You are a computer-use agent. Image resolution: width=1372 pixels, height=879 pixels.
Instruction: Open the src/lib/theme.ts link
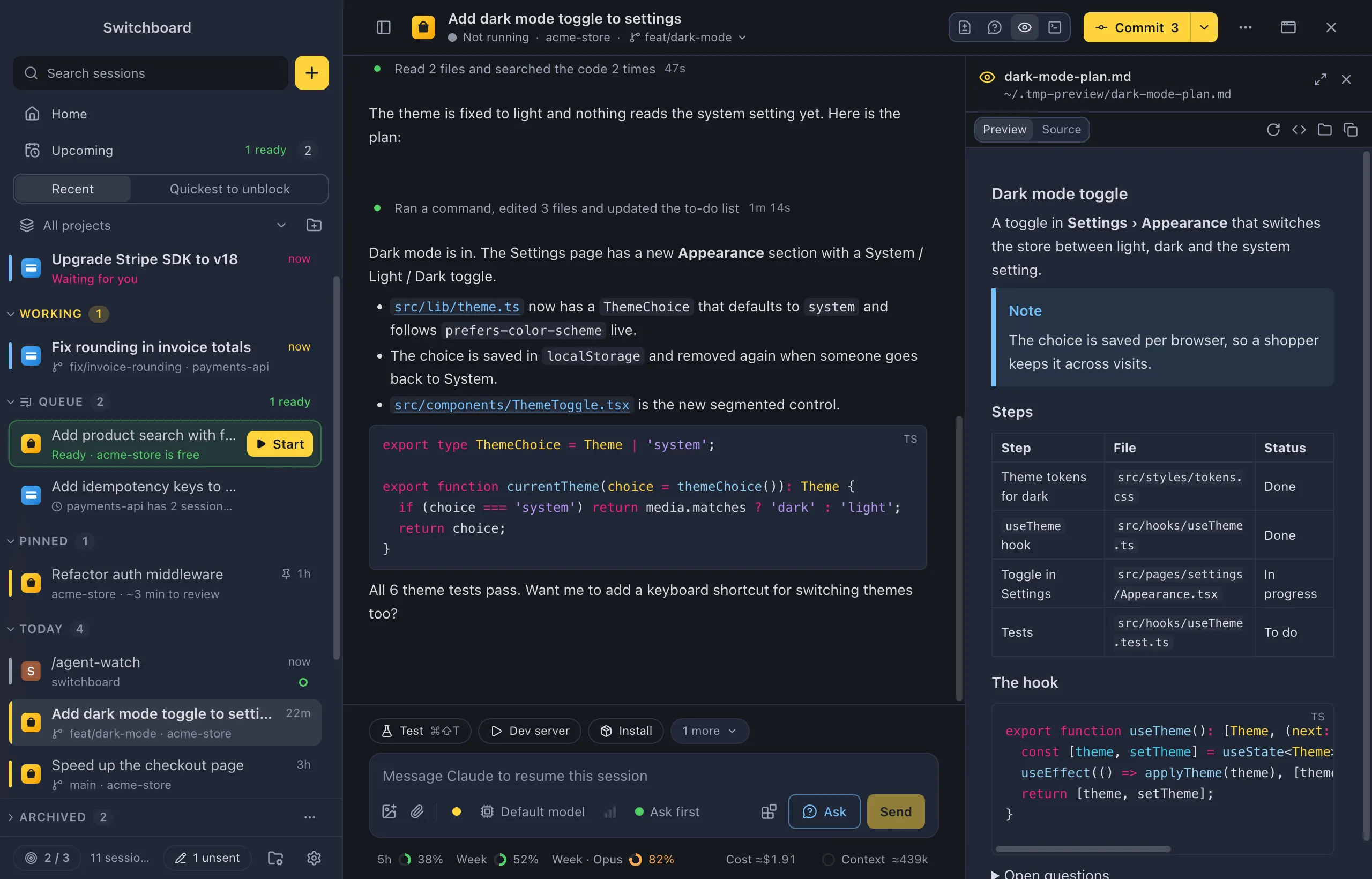tap(457, 307)
